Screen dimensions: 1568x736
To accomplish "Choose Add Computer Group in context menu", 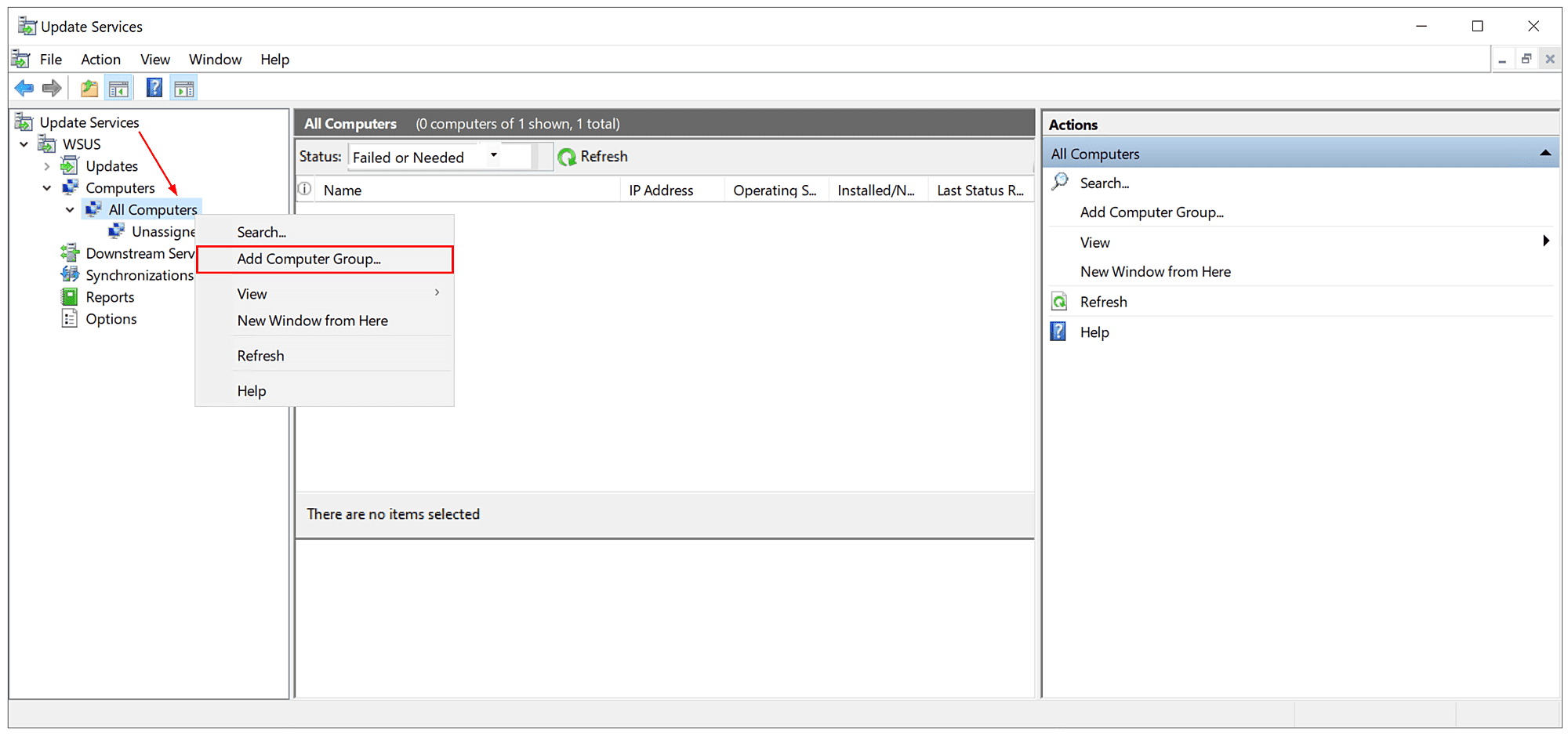I will [325, 259].
